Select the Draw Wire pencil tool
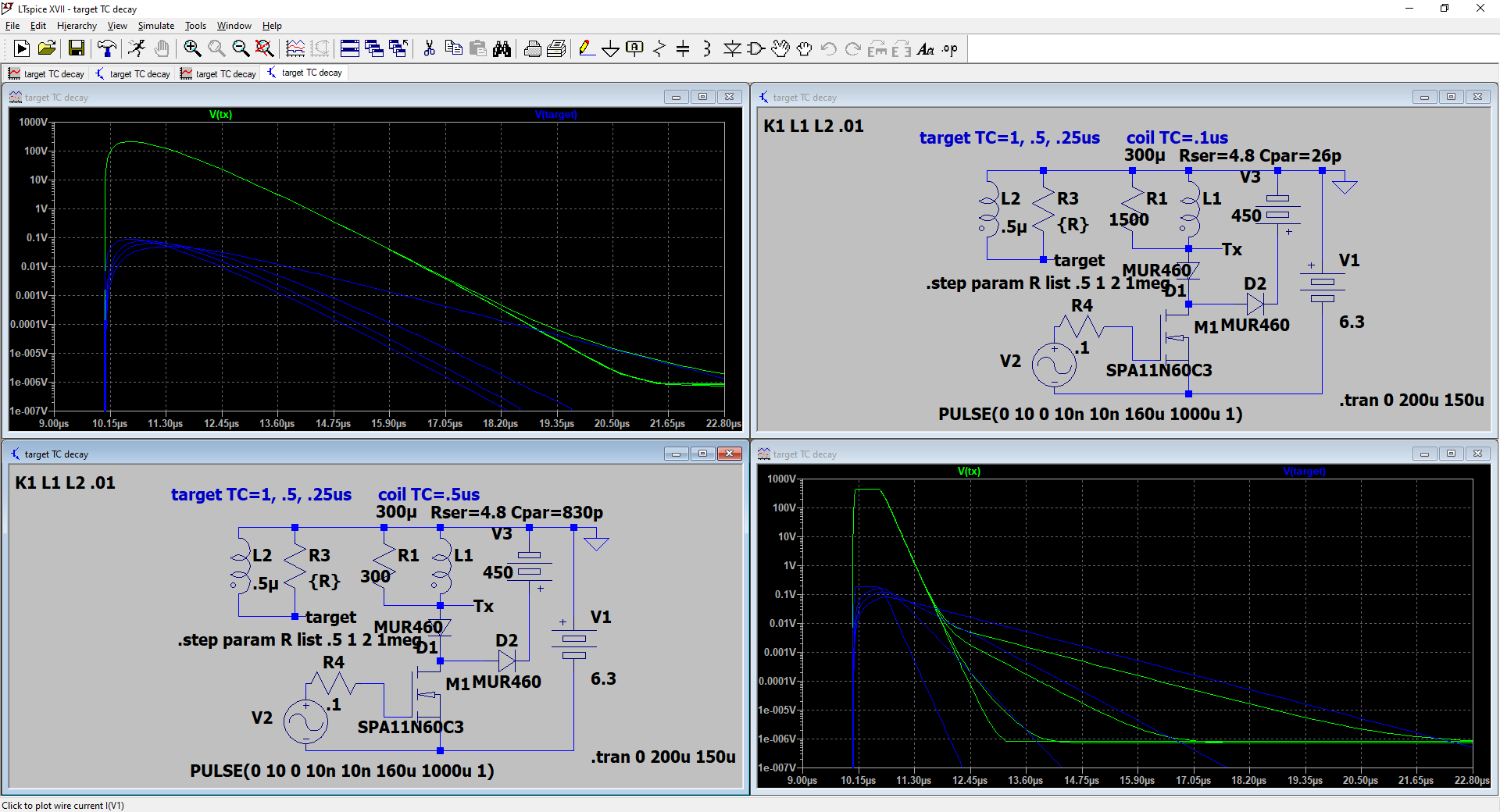The height and width of the screenshot is (812, 1500). pyautogui.click(x=586, y=49)
